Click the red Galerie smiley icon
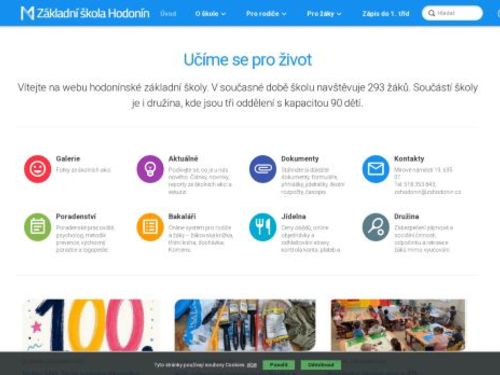The width and height of the screenshot is (500, 375). tap(37, 169)
